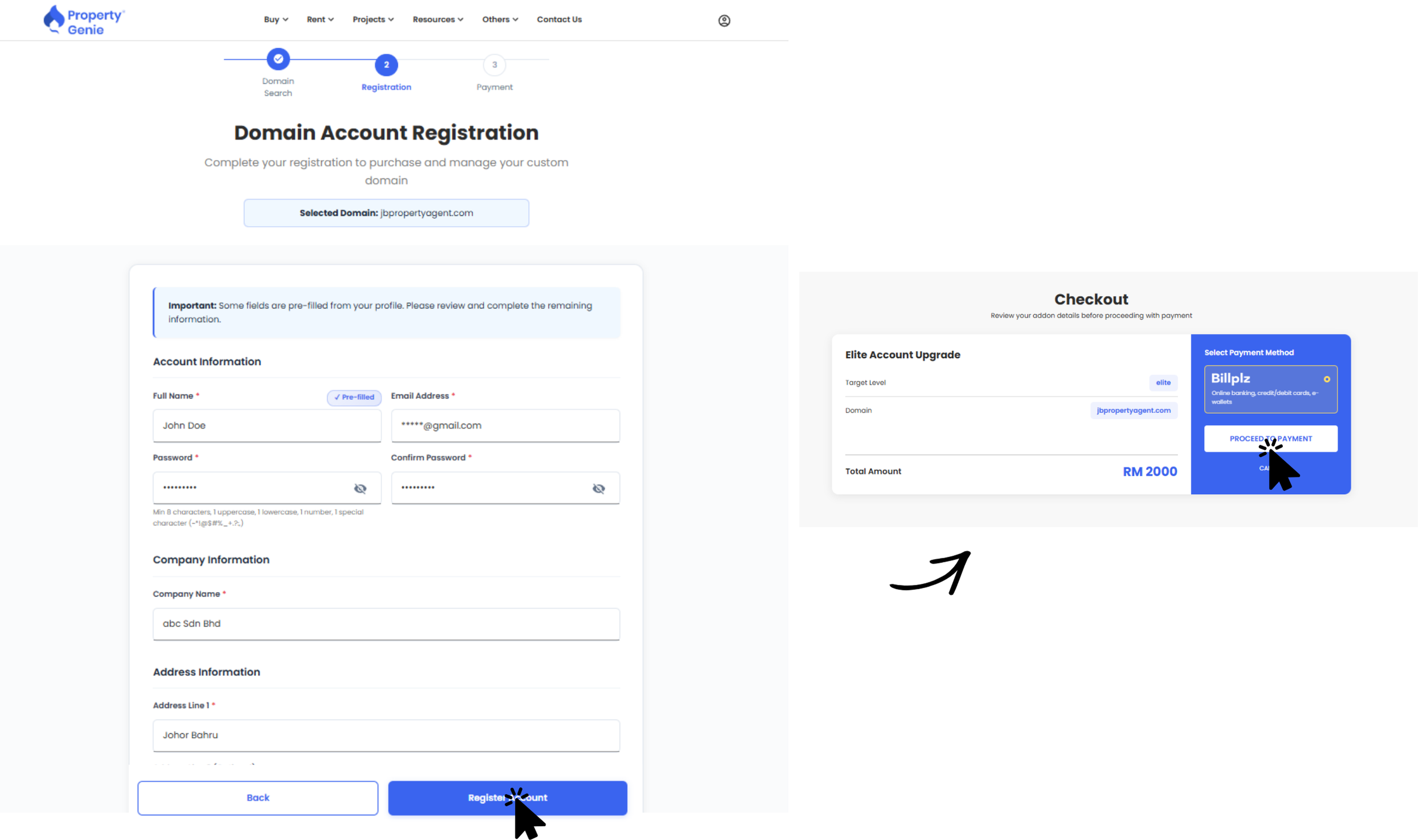Viewport: 1419px width, 840px height.
Task: Click the Full Name input field
Action: click(267, 425)
